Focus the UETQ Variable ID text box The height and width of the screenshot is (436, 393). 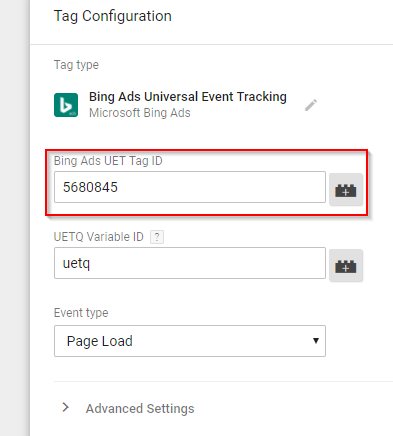point(190,263)
